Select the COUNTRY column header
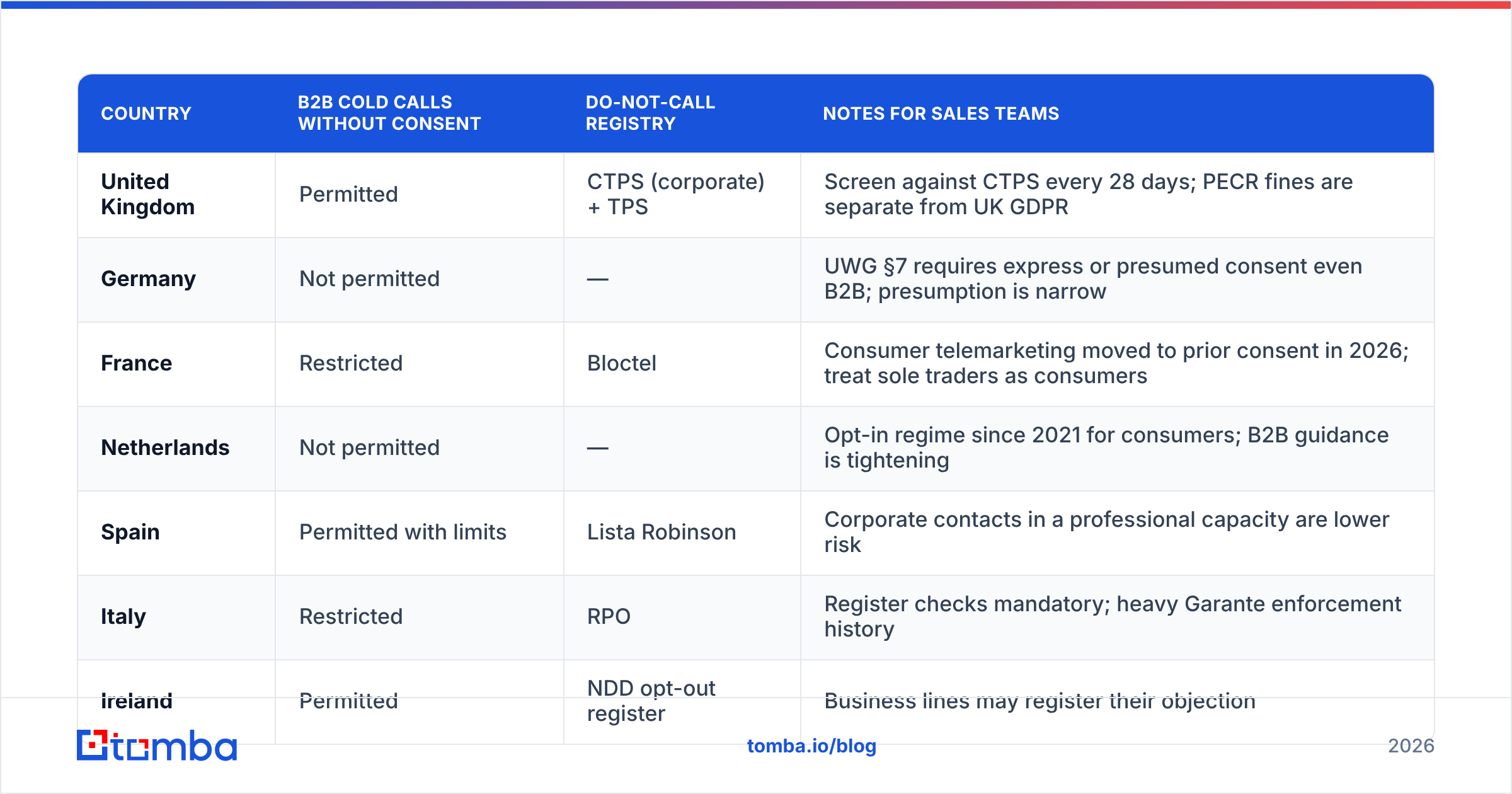 (x=146, y=113)
